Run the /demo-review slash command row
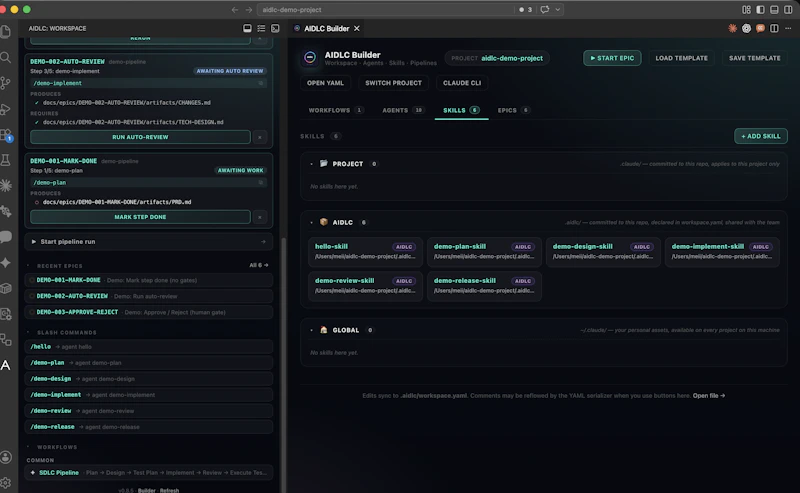Screen dimensions: 800x493 pos(148,411)
